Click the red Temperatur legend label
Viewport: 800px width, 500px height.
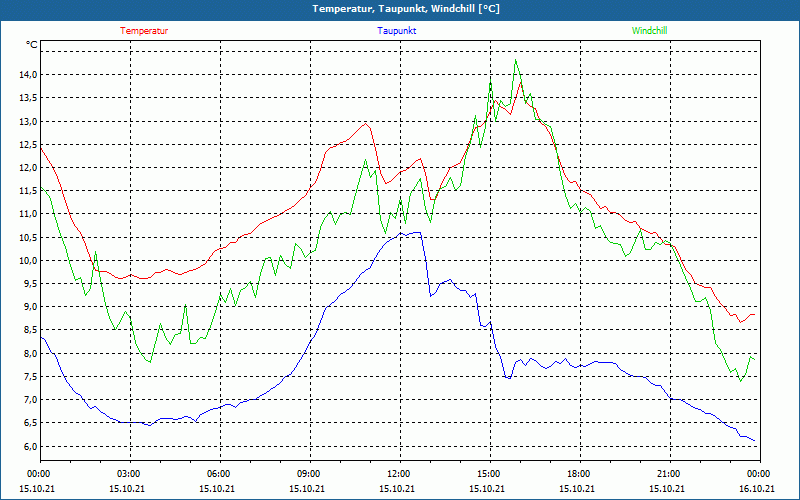click(x=144, y=31)
